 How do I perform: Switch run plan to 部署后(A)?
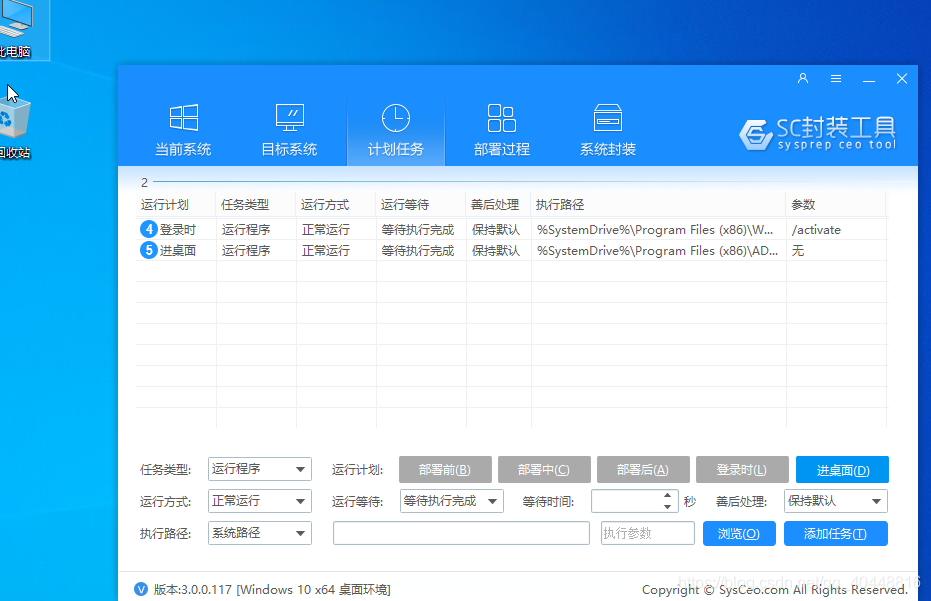coord(643,469)
